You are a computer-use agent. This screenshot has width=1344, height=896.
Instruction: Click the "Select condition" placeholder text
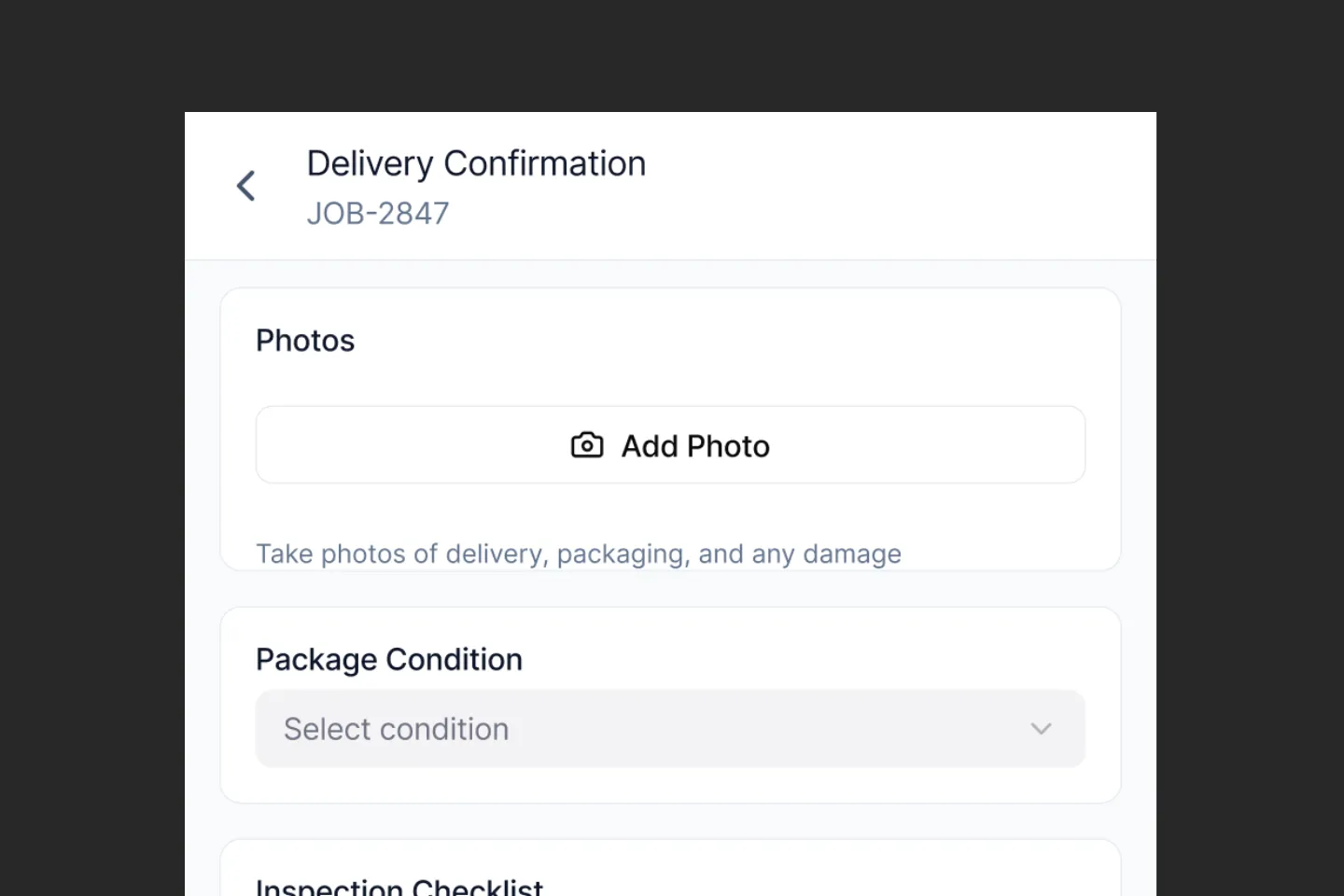click(x=397, y=729)
